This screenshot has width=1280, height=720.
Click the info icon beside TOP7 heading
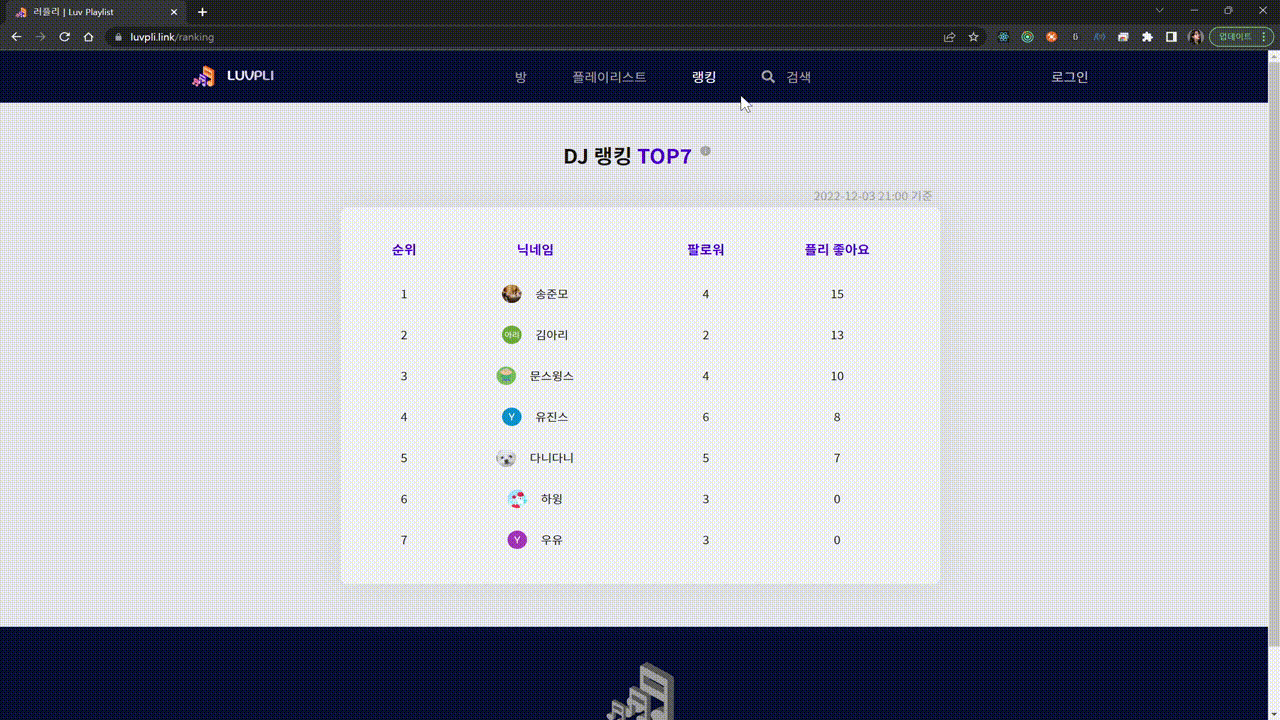tap(705, 151)
